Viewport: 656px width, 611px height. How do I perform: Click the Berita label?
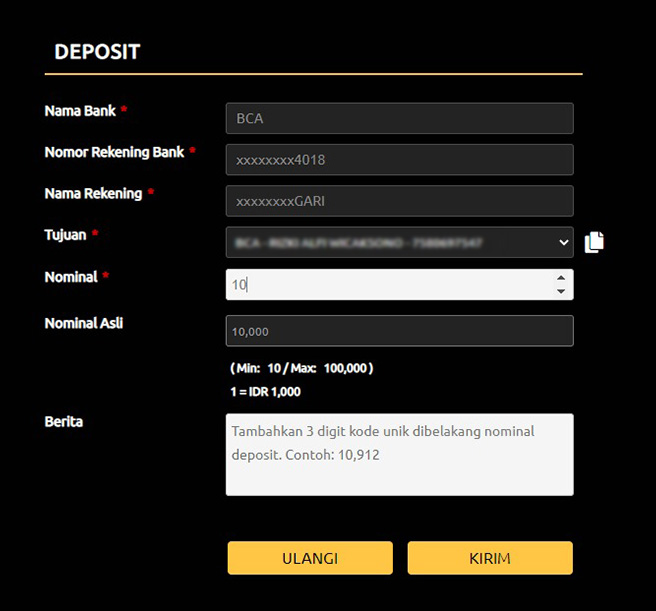[x=63, y=421]
